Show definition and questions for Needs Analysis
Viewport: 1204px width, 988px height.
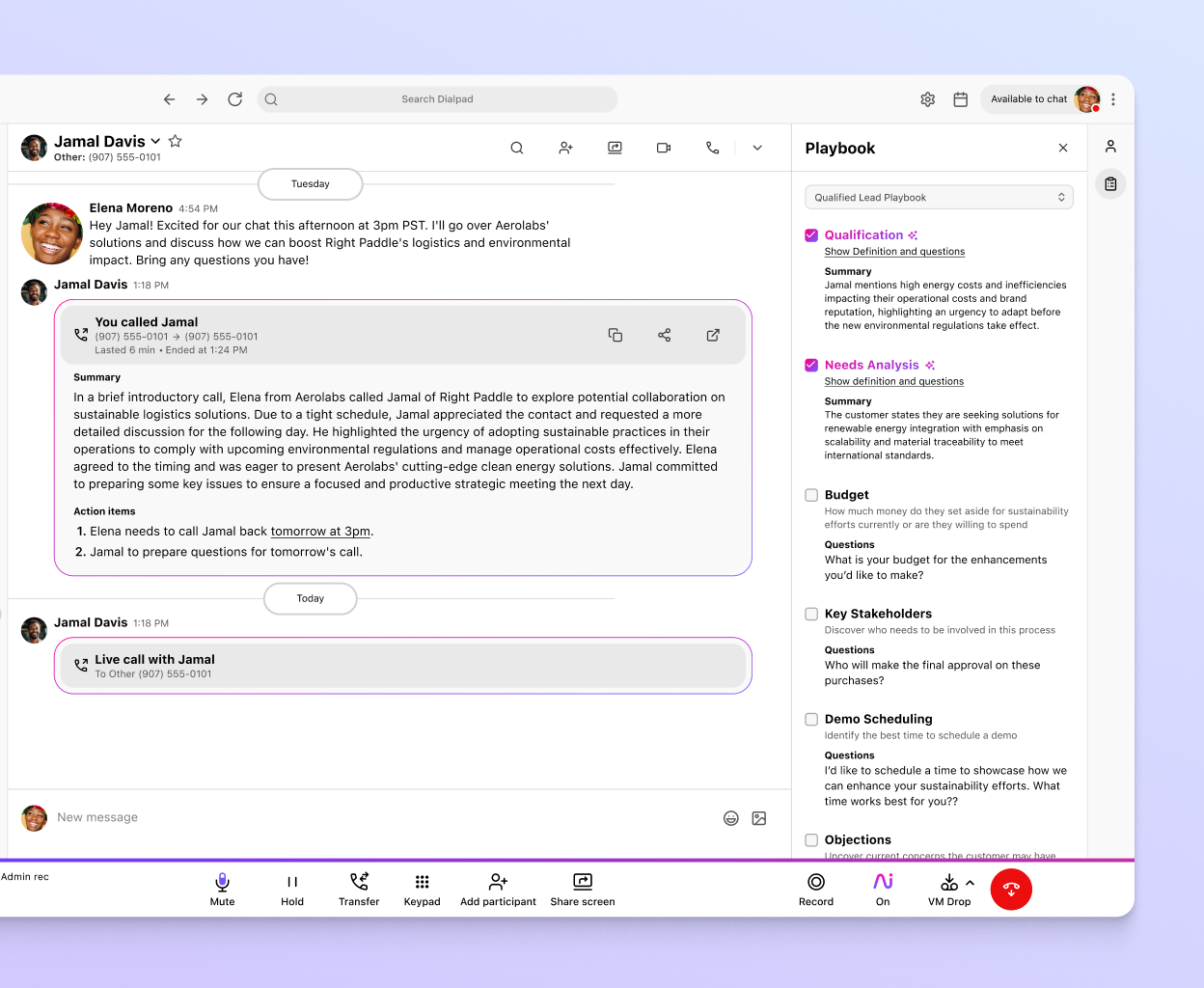coord(893,381)
